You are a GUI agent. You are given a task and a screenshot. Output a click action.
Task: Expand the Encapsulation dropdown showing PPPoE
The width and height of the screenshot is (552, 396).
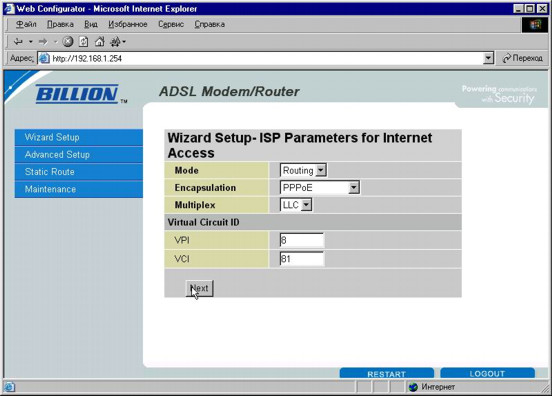(320, 188)
